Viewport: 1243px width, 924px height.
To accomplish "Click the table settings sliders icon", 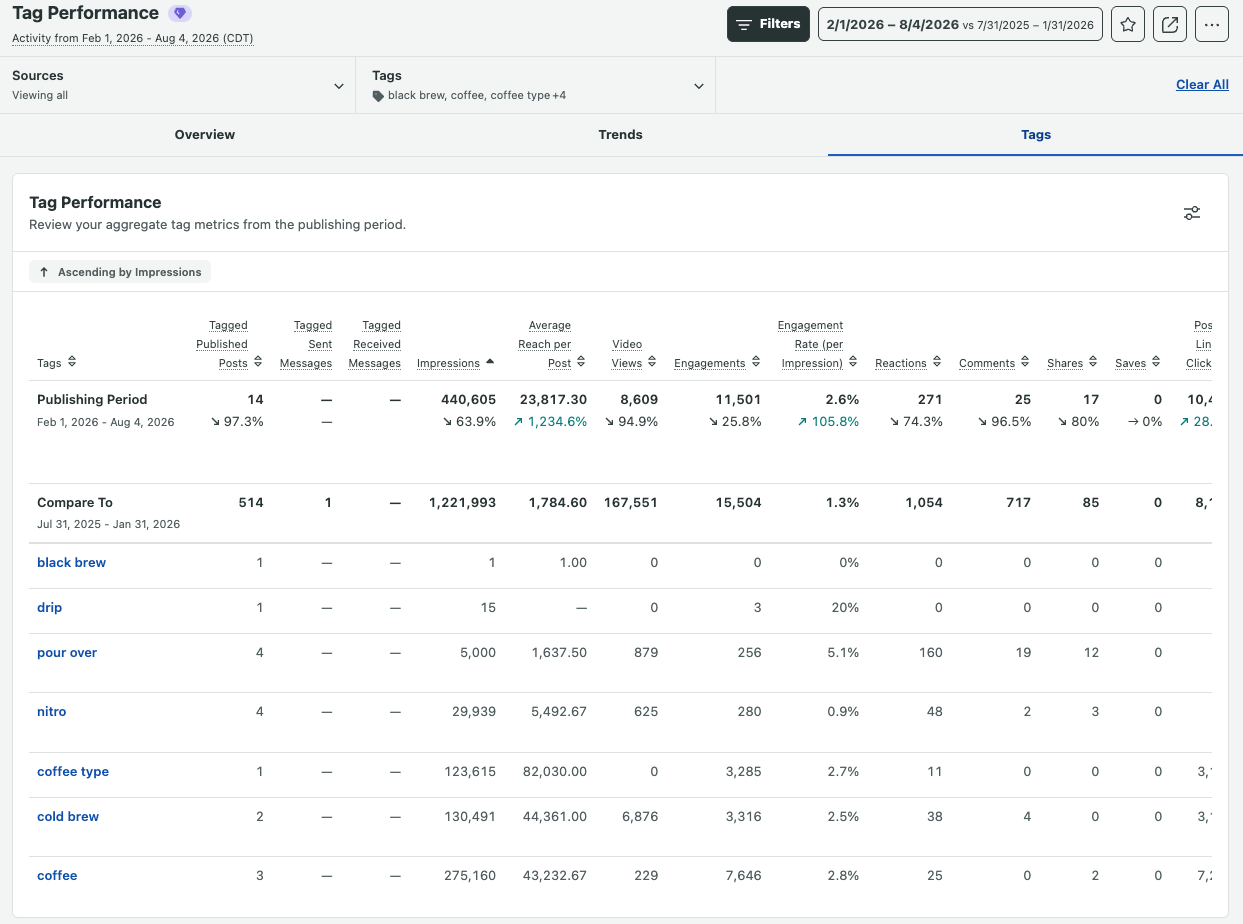I will (x=1192, y=213).
